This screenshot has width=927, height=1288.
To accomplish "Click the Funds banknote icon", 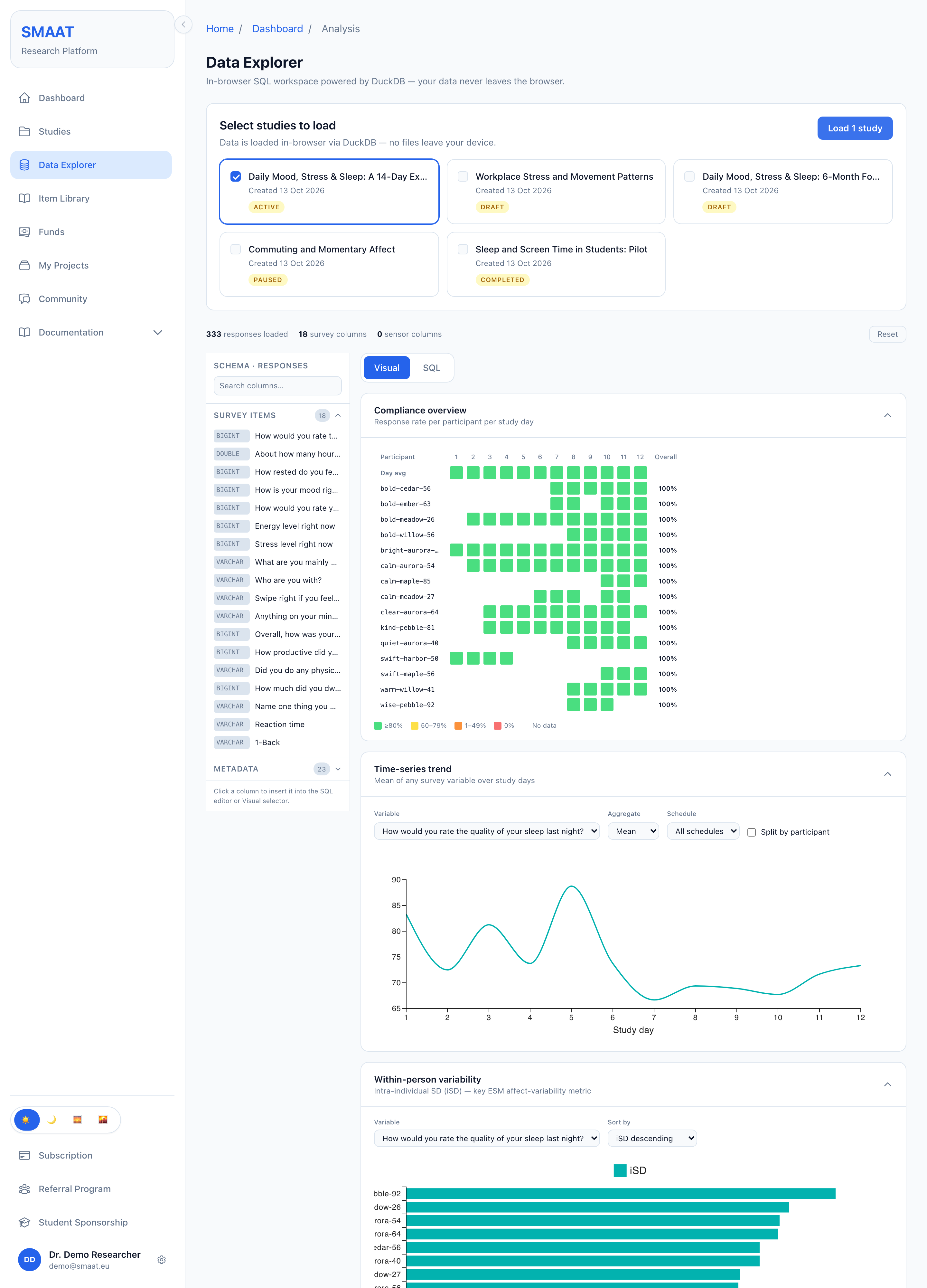I will point(24,232).
